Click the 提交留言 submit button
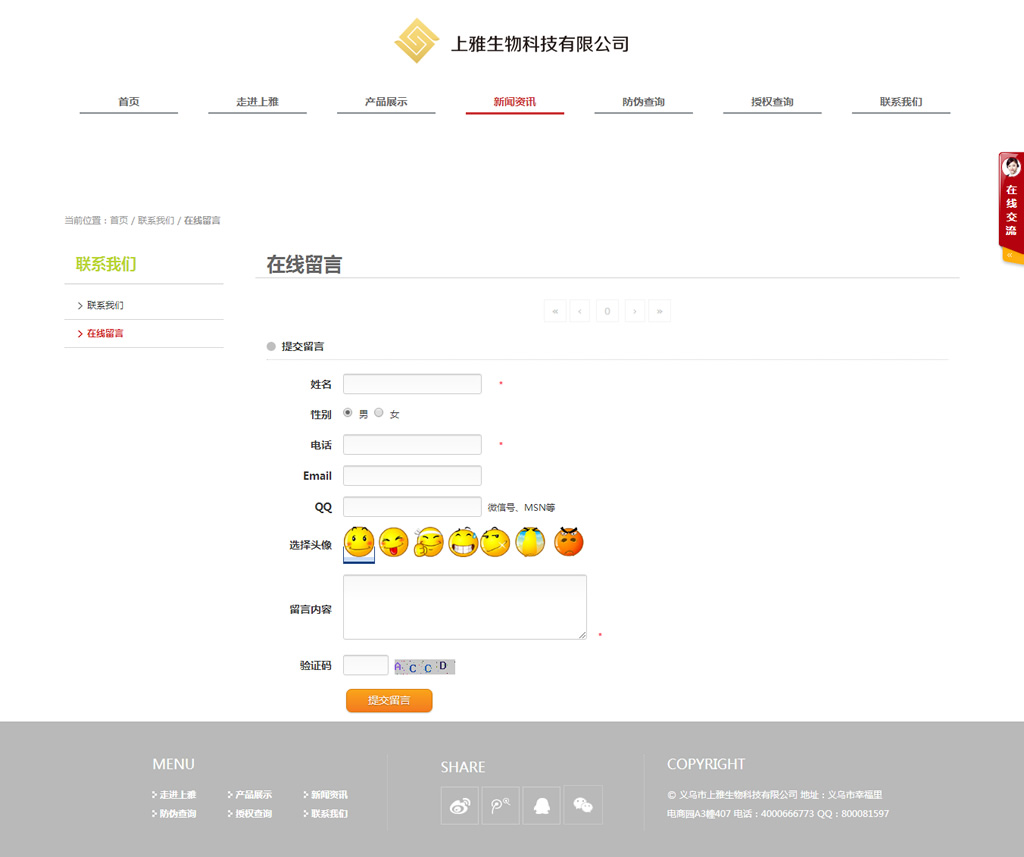 click(389, 700)
